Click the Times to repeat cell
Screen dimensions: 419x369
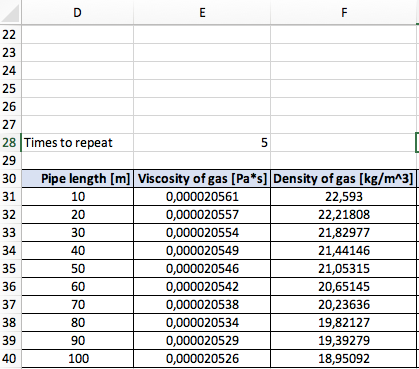(77, 143)
